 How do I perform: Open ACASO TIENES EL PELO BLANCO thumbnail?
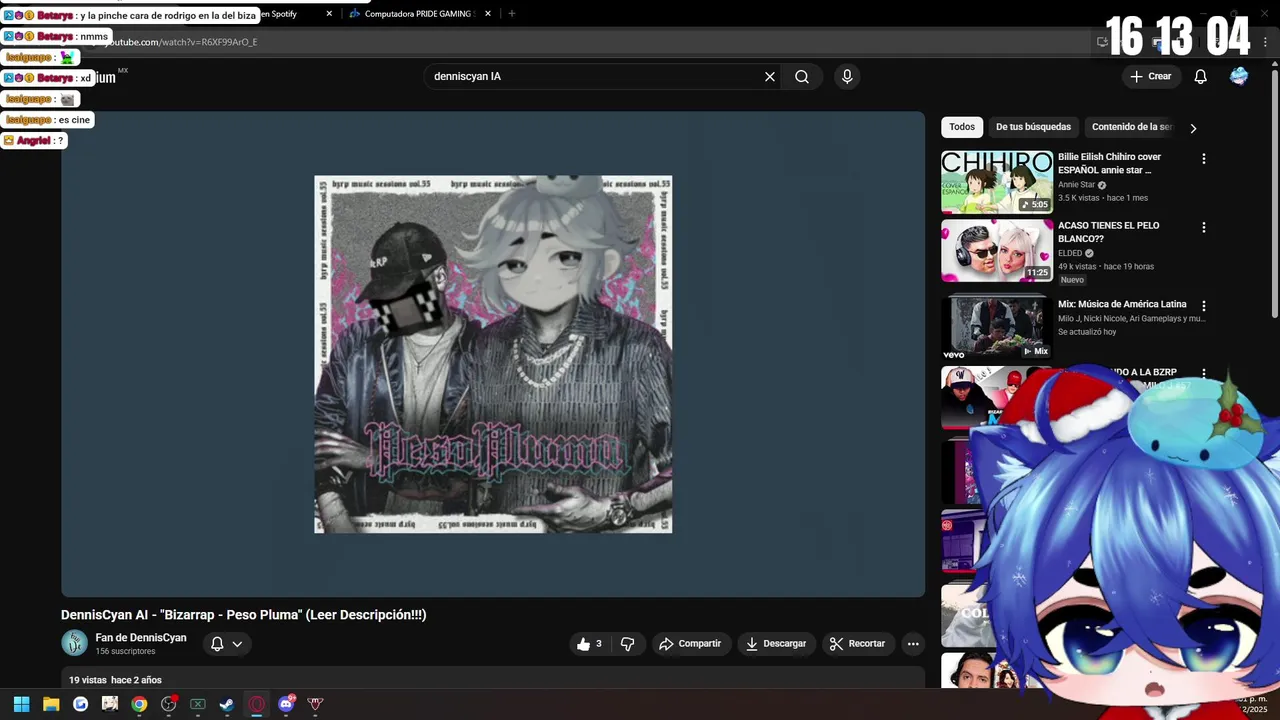[997, 251]
